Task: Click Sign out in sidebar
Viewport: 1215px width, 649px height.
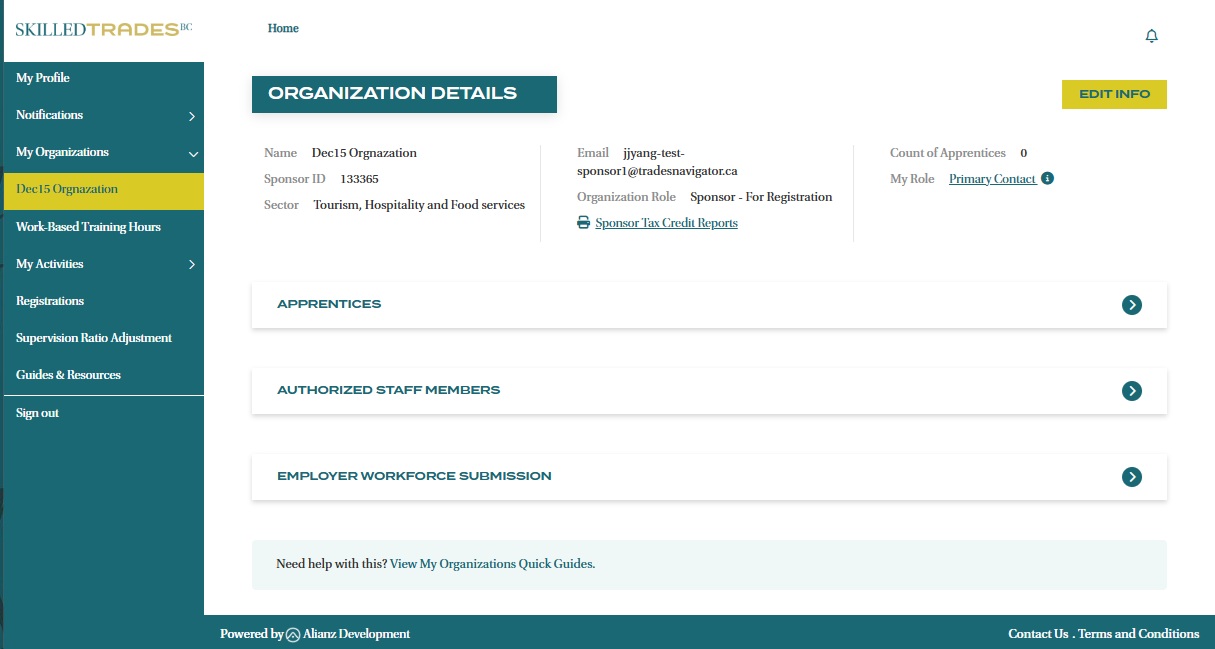Action: click(38, 413)
